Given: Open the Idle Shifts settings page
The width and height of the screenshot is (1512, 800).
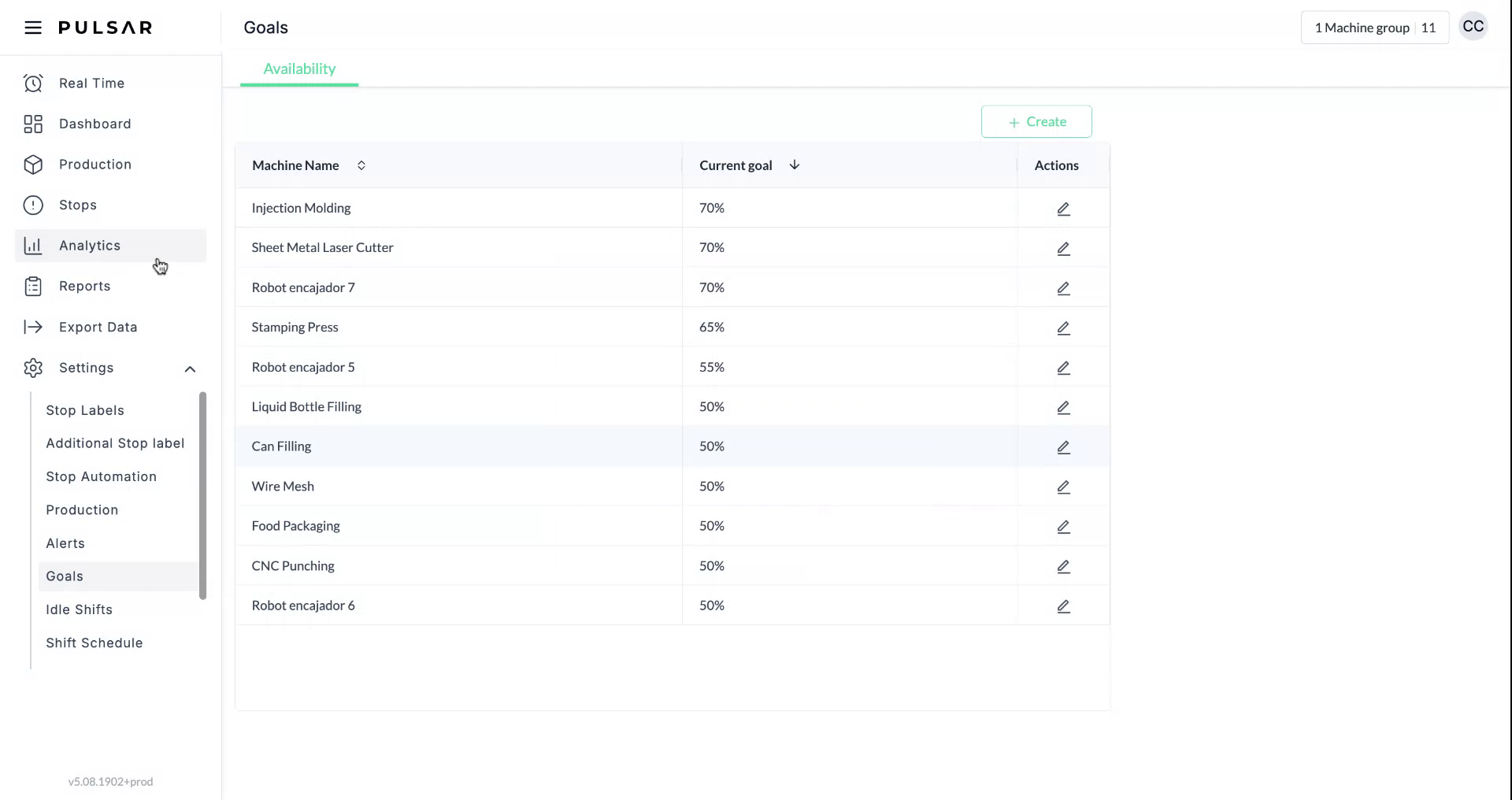Looking at the screenshot, I should (79, 609).
